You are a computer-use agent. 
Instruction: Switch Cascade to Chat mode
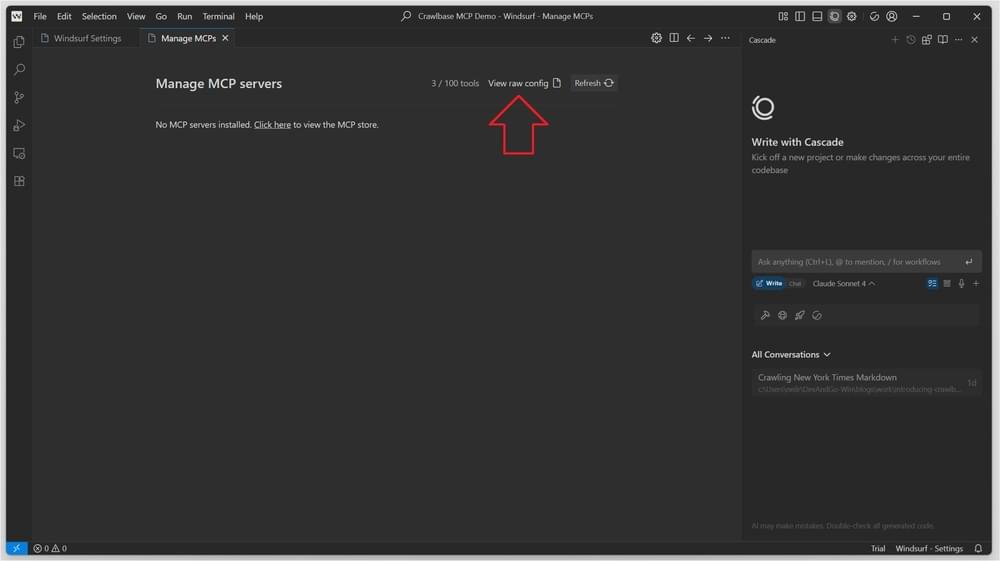[x=795, y=284]
